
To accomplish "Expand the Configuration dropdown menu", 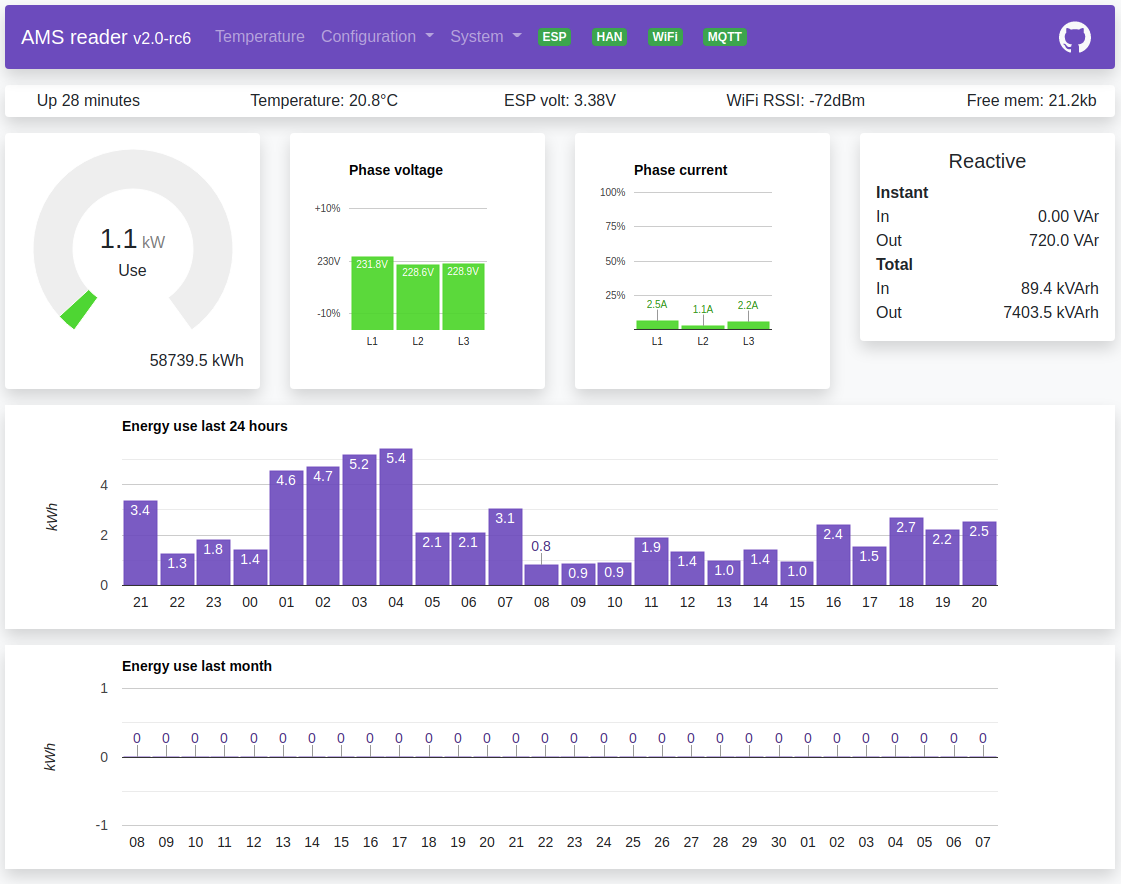I will click(377, 37).
